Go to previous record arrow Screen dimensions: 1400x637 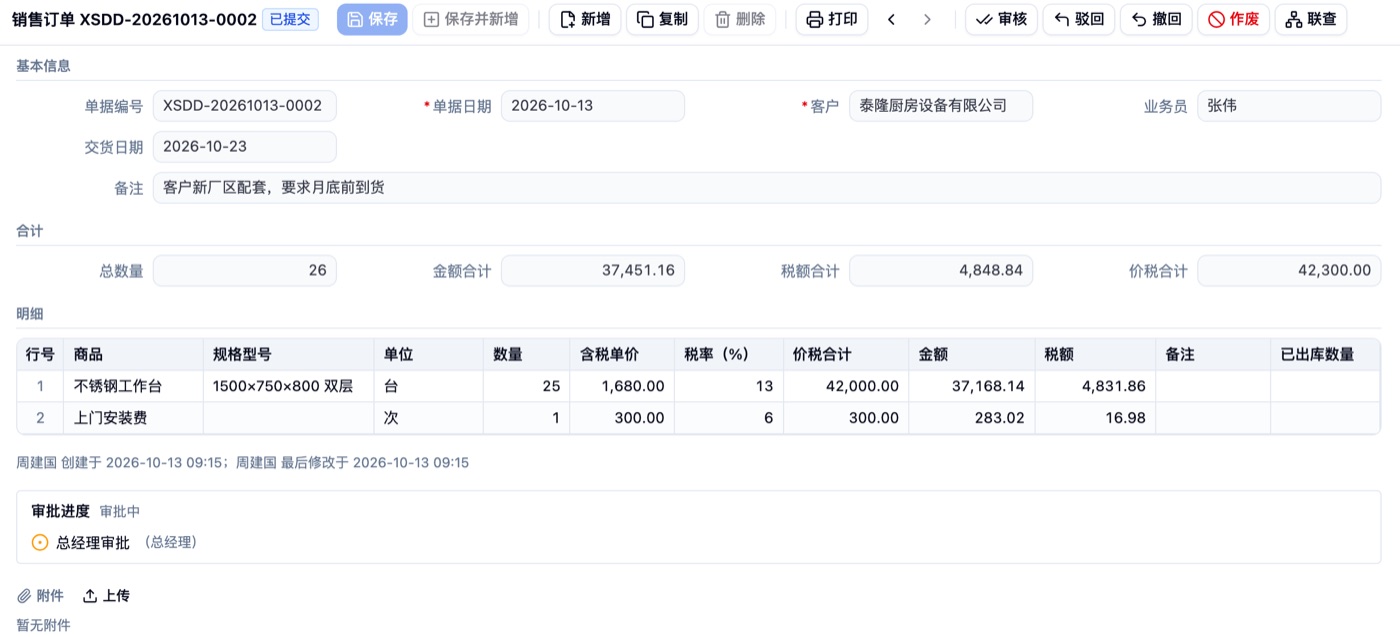tap(891, 19)
